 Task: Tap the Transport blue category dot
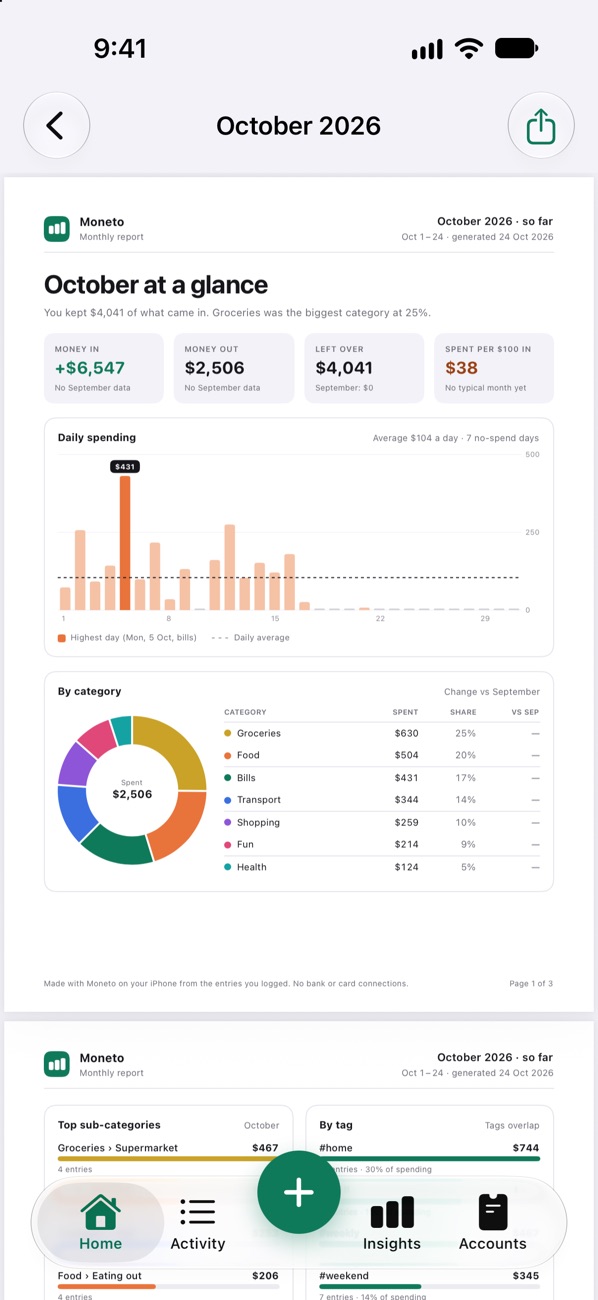tap(228, 800)
